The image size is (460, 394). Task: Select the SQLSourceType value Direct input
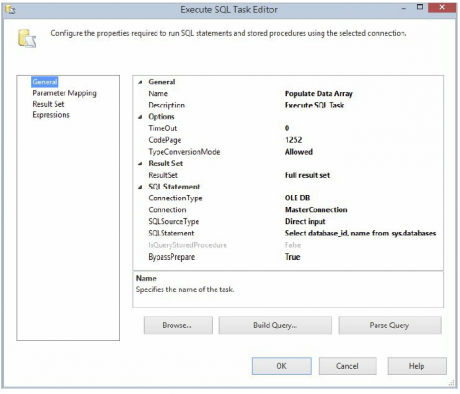pyautogui.click(x=305, y=221)
